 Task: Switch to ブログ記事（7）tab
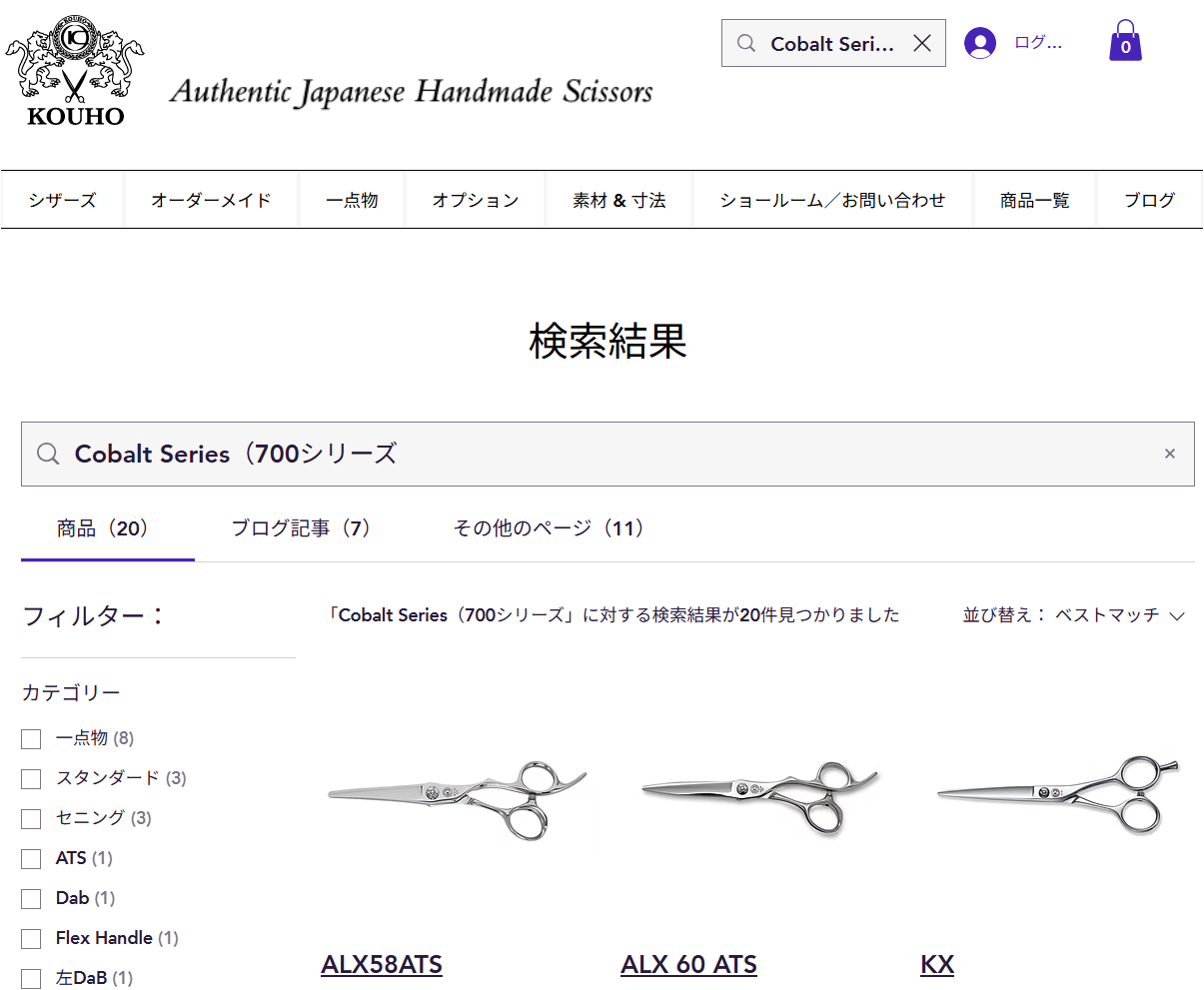pyautogui.click(x=306, y=528)
